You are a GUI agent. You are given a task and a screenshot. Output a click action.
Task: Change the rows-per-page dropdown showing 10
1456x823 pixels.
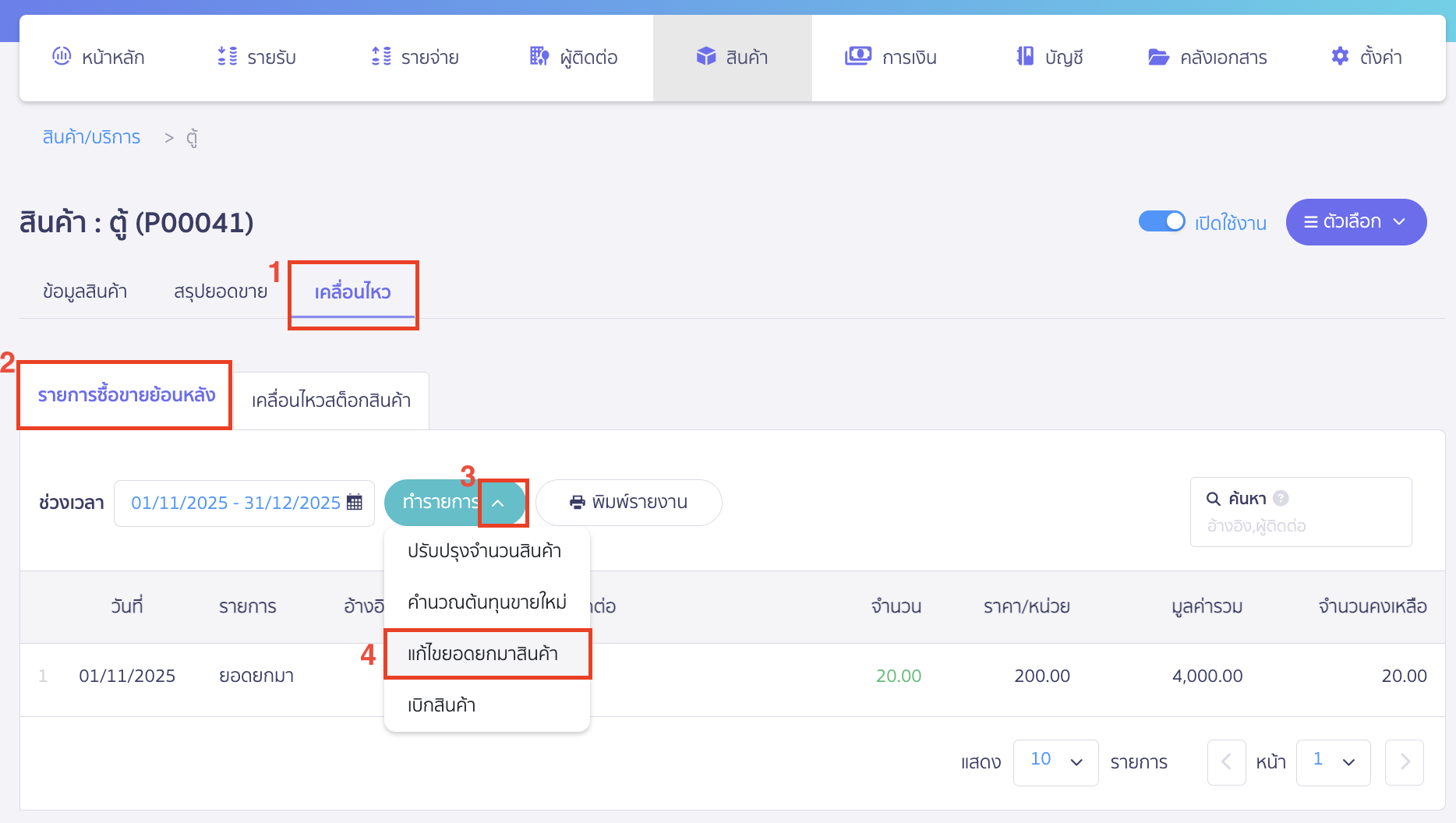click(1056, 762)
